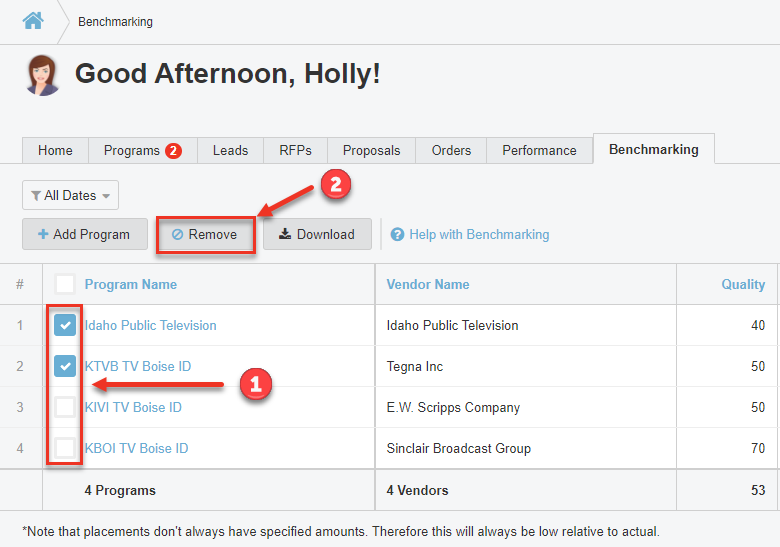
Task: Uncheck Idaho Public Television checkbox
Action: 65,325
